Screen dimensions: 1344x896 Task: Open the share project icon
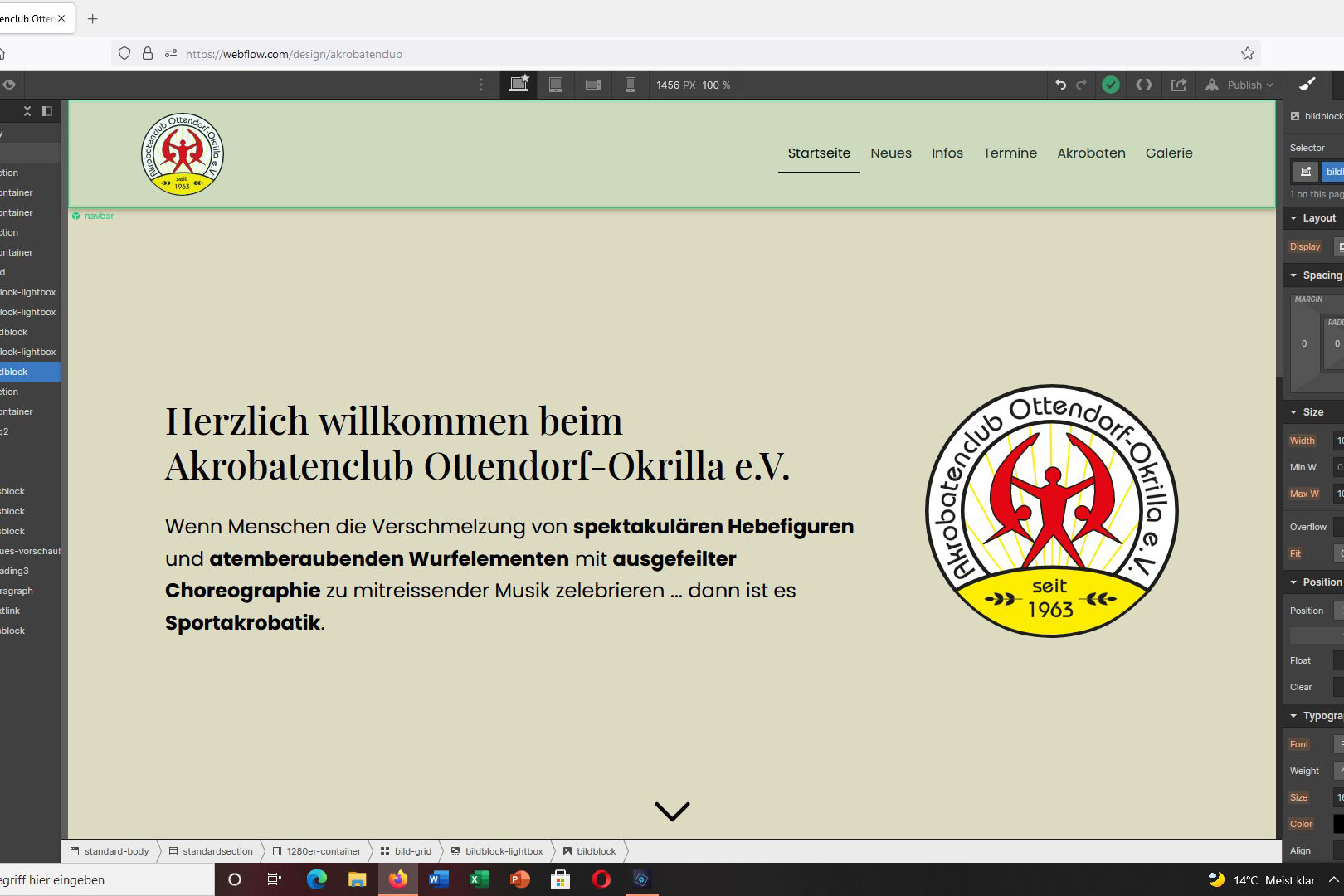pyautogui.click(x=1179, y=85)
